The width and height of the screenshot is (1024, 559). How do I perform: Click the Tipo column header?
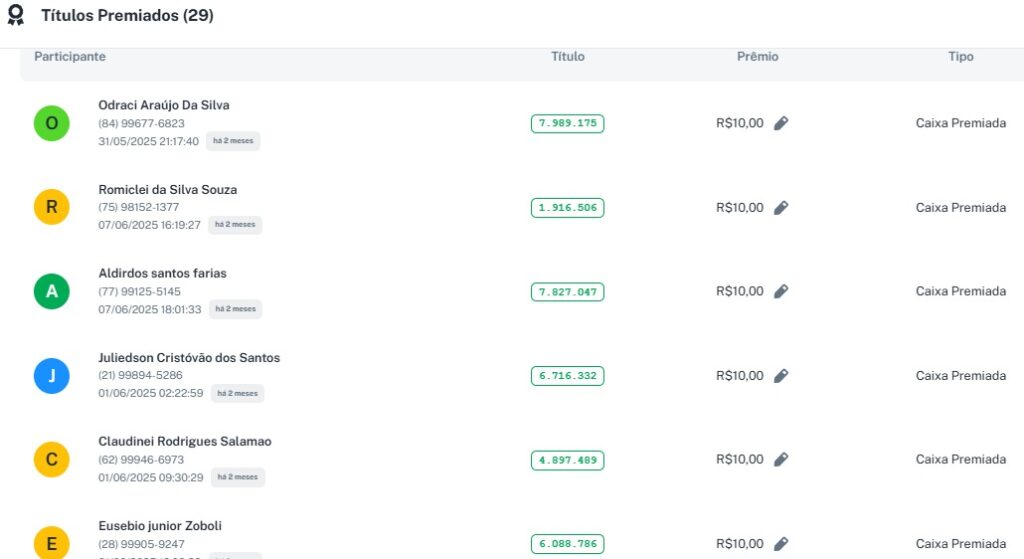[x=961, y=57]
